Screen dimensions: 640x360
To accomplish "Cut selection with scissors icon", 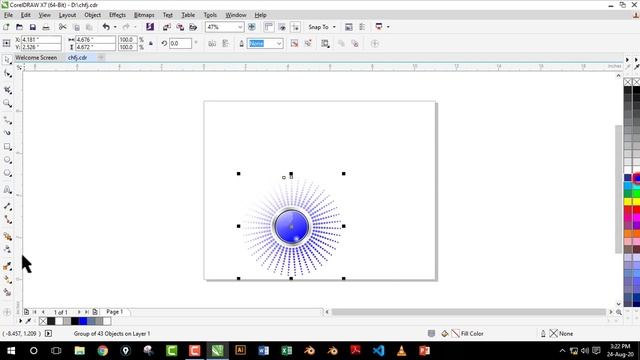I will pos(62,27).
